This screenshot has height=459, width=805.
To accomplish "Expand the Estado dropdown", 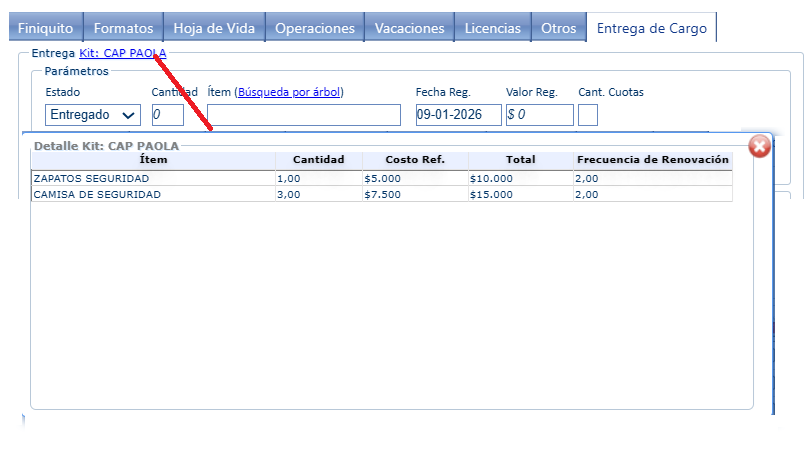I will (x=94, y=115).
